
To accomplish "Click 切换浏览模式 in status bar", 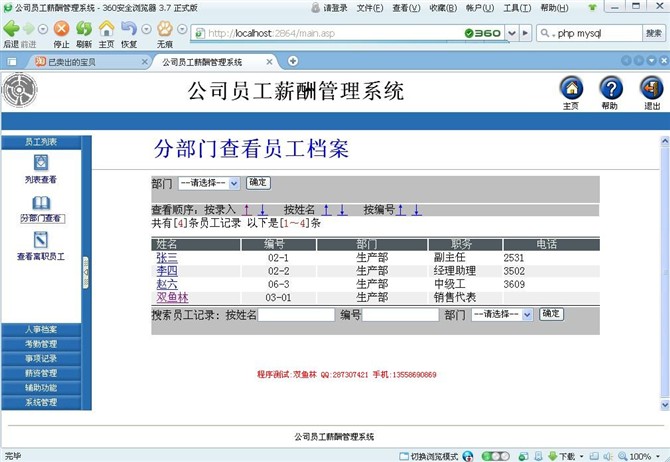I will tap(429, 456).
